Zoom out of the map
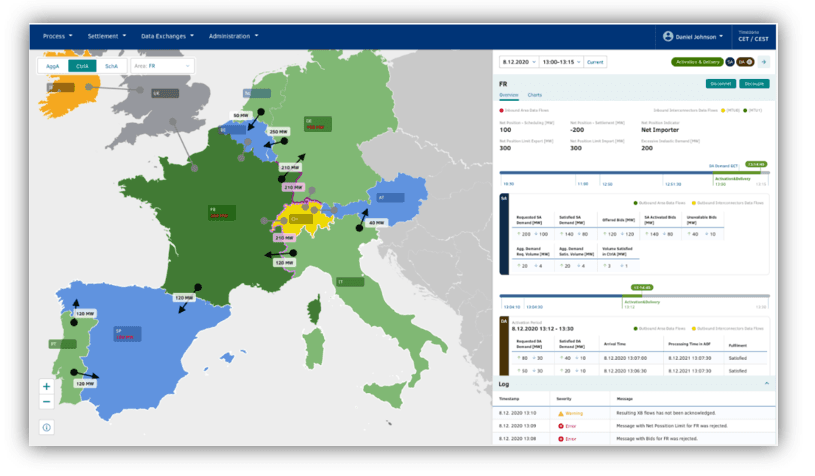This screenshot has width=815, height=476. pyautogui.click(x=46, y=402)
